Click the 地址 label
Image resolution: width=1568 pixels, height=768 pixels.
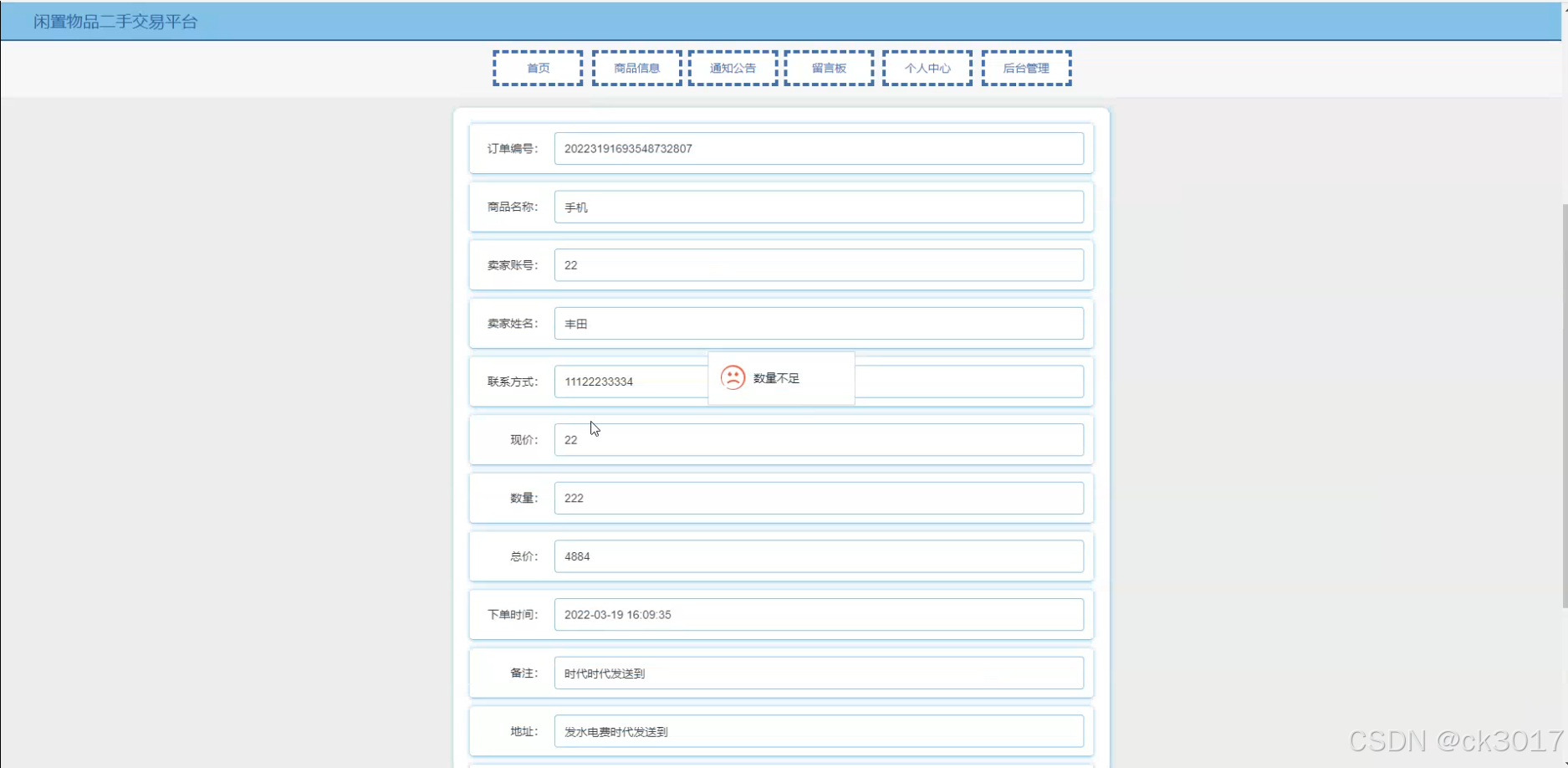[x=524, y=731]
